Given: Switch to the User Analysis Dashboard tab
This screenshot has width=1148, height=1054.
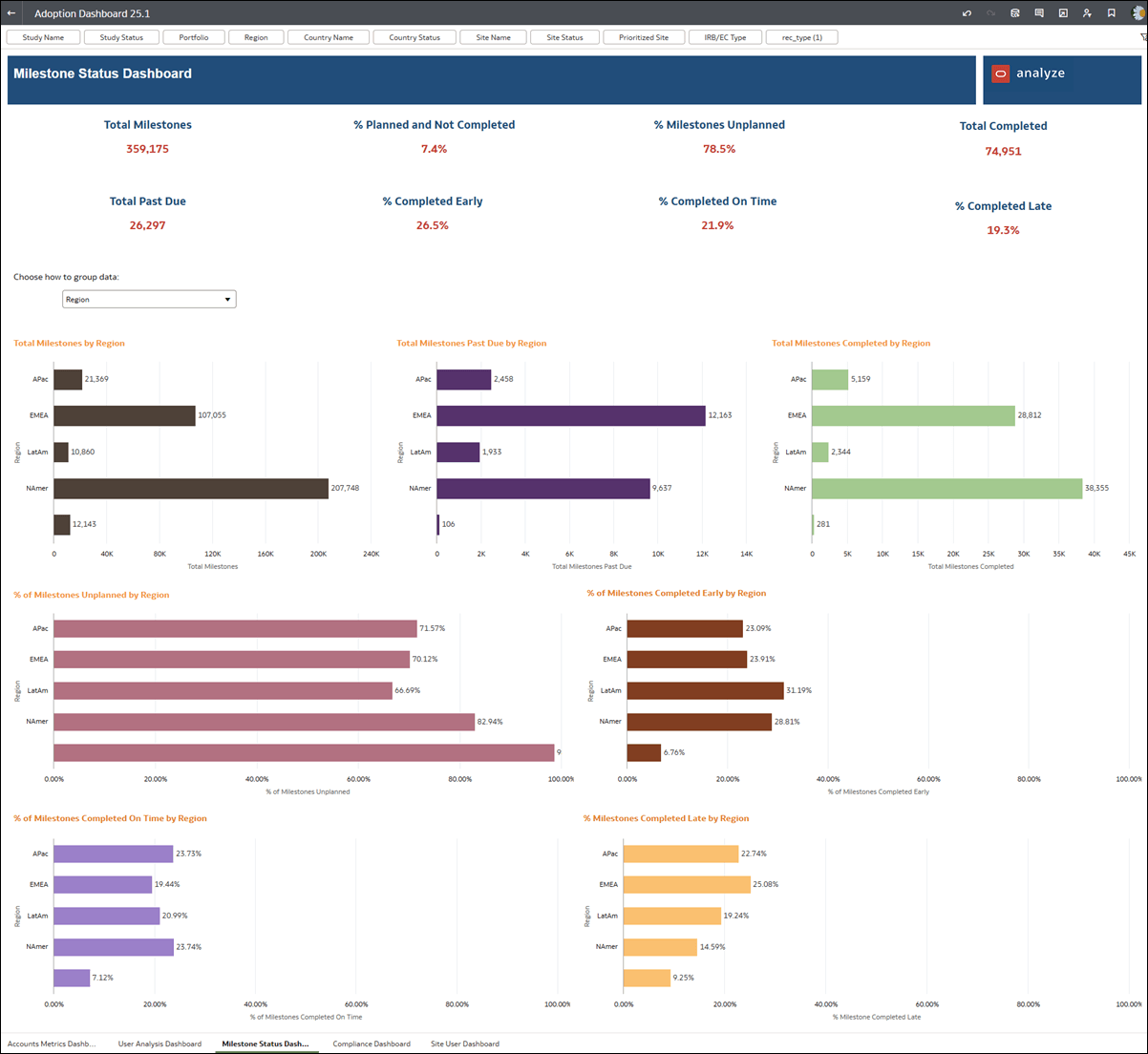Looking at the screenshot, I should click(159, 1043).
